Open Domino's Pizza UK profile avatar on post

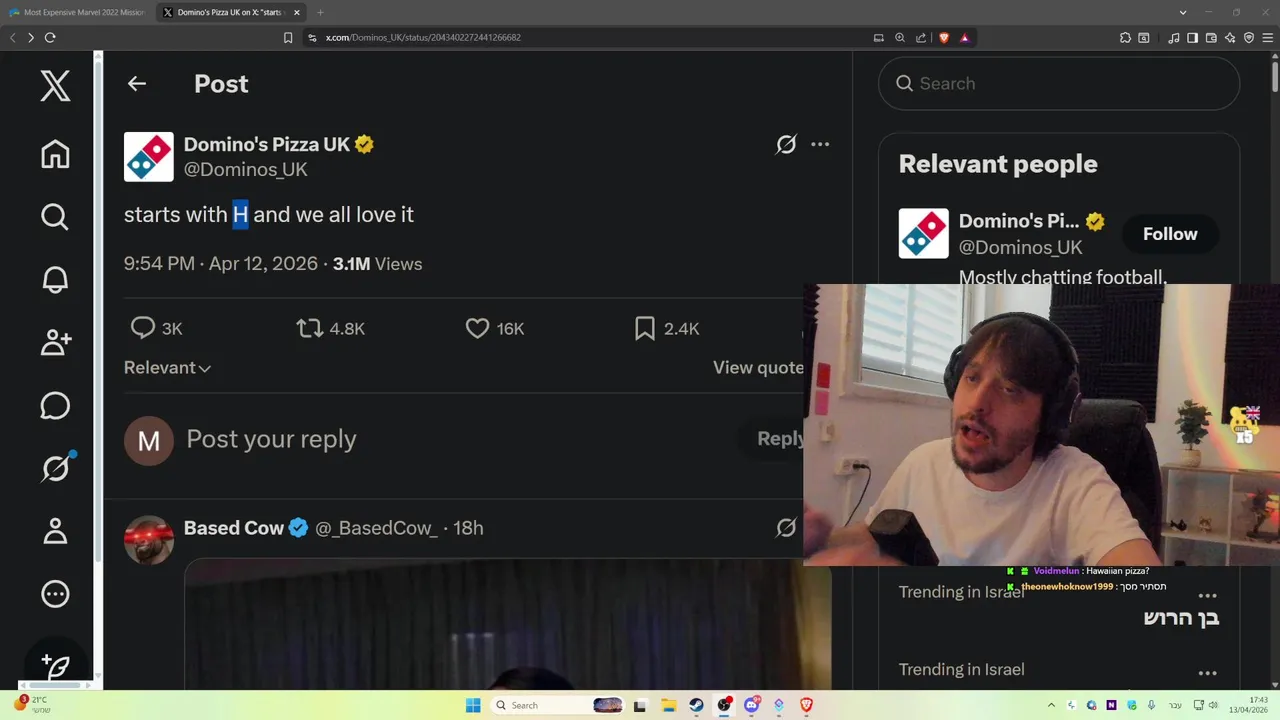[149, 157]
